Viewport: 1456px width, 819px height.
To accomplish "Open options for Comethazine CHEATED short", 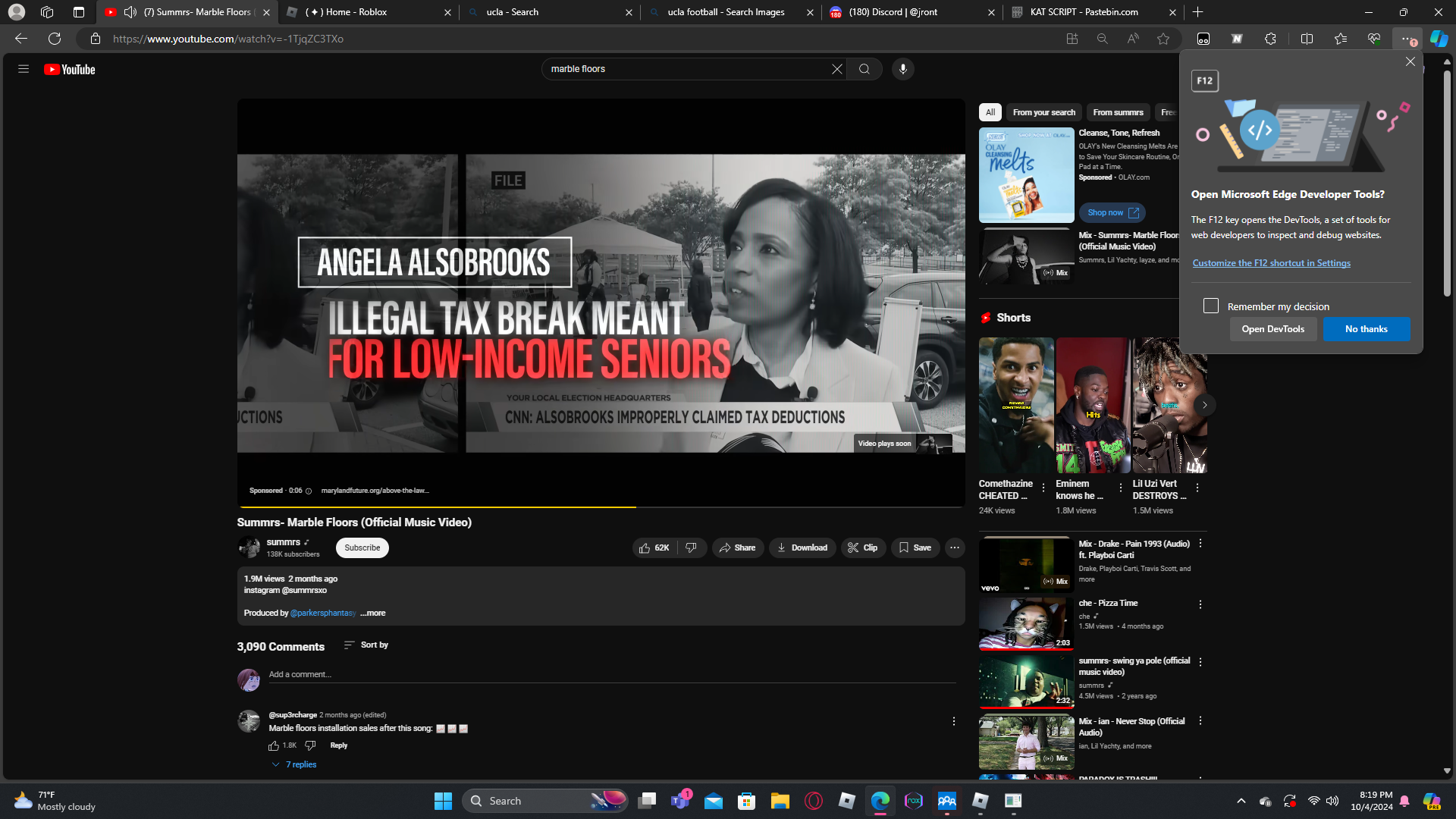I will tap(1043, 488).
